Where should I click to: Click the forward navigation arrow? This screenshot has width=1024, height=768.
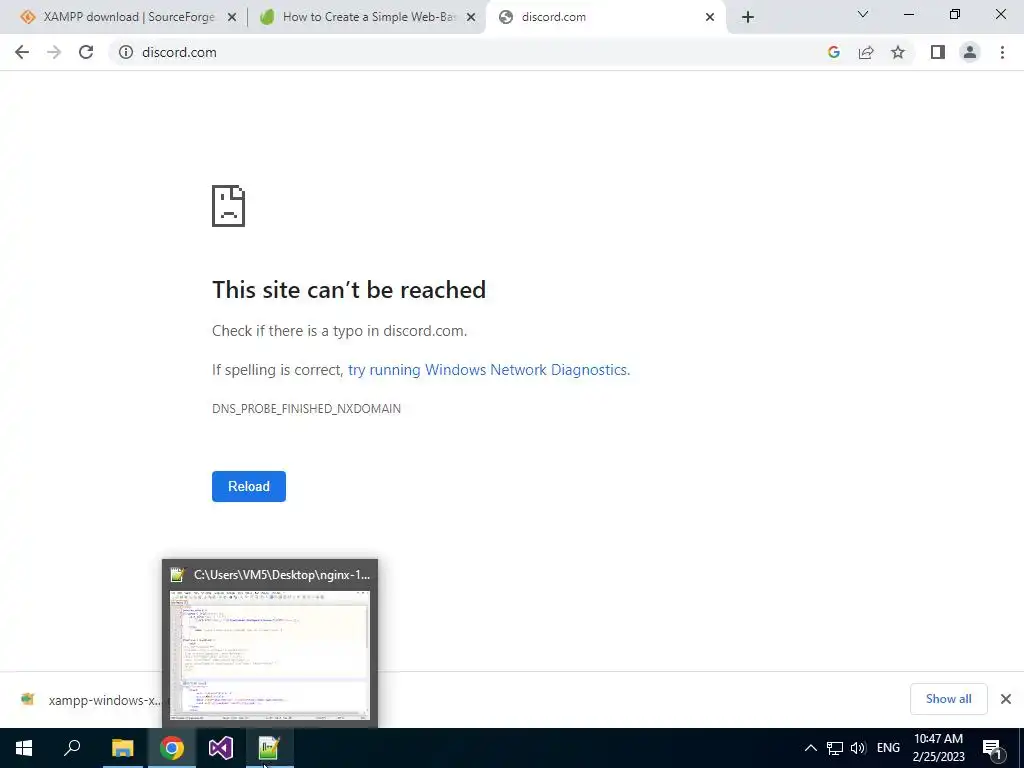click(x=54, y=52)
